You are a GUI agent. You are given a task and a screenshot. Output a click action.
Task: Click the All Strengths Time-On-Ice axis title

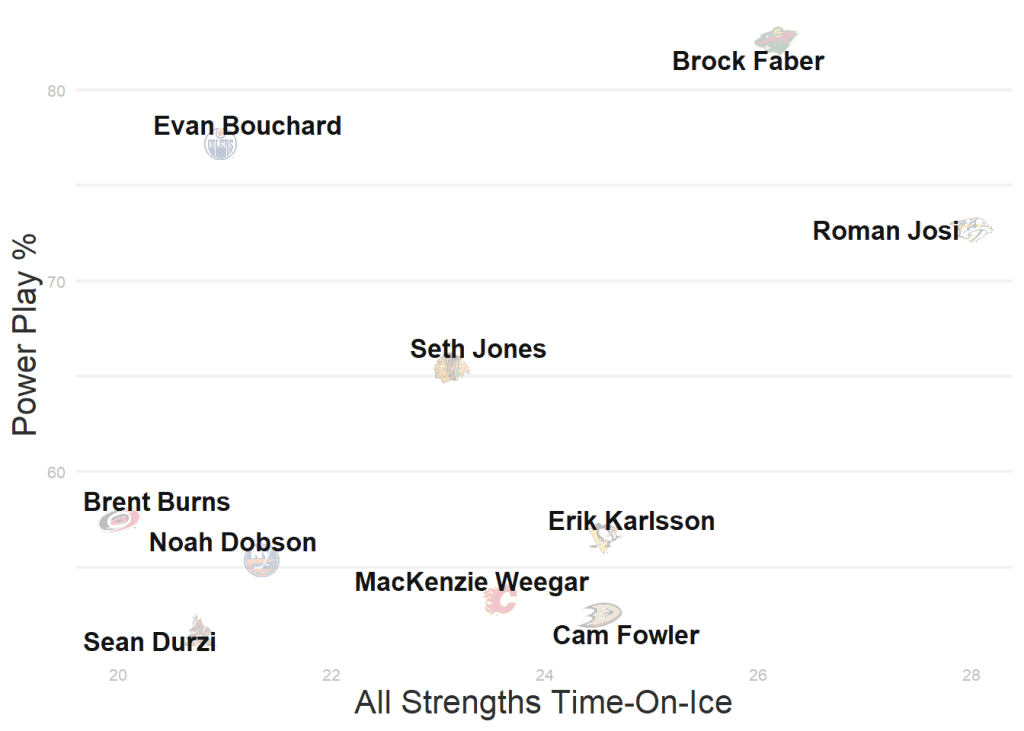543,703
